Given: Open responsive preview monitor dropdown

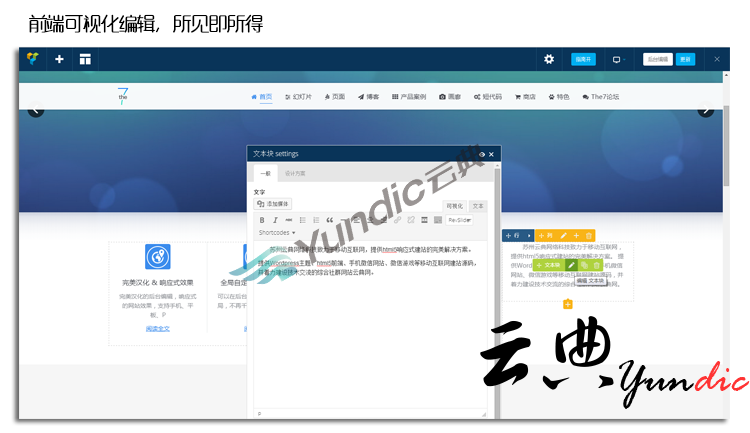Looking at the screenshot, I should [x=619, y=59].
